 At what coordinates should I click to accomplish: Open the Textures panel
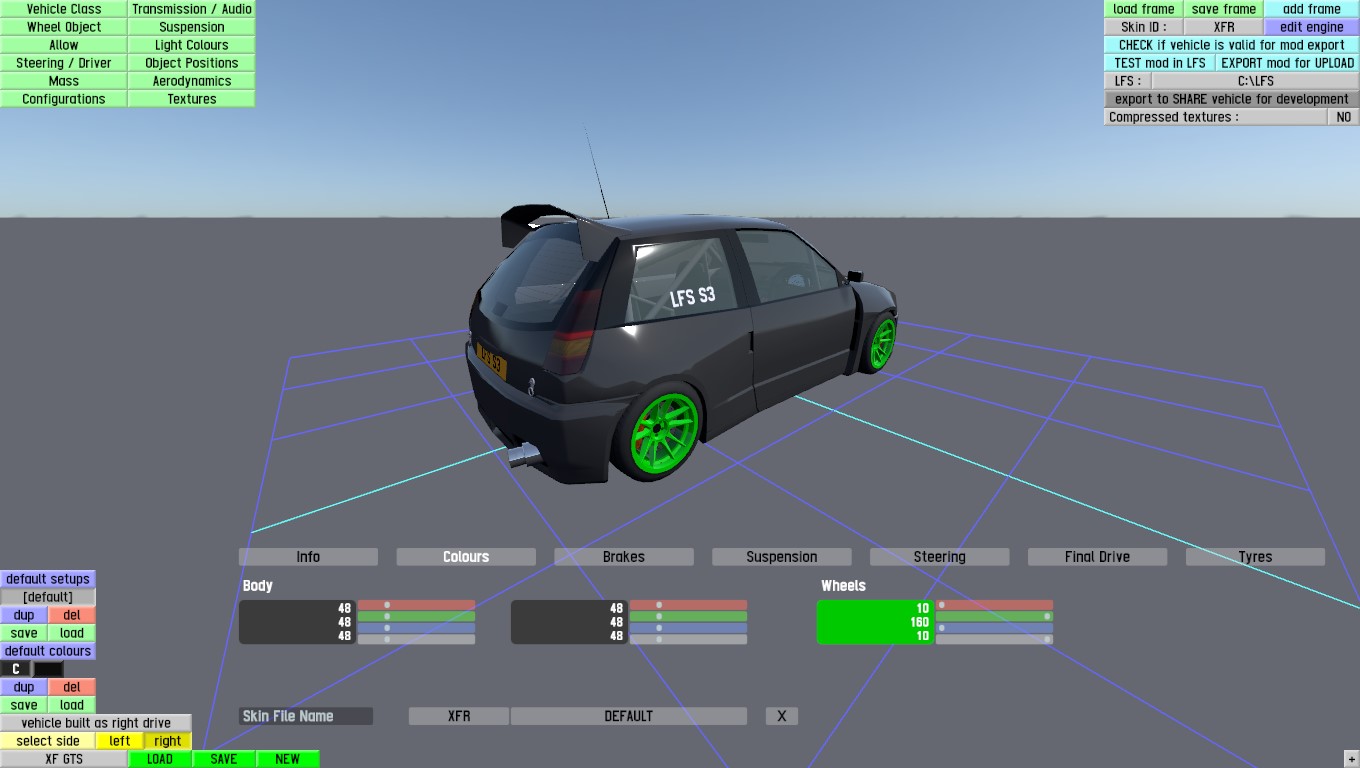tap(192, 99)
